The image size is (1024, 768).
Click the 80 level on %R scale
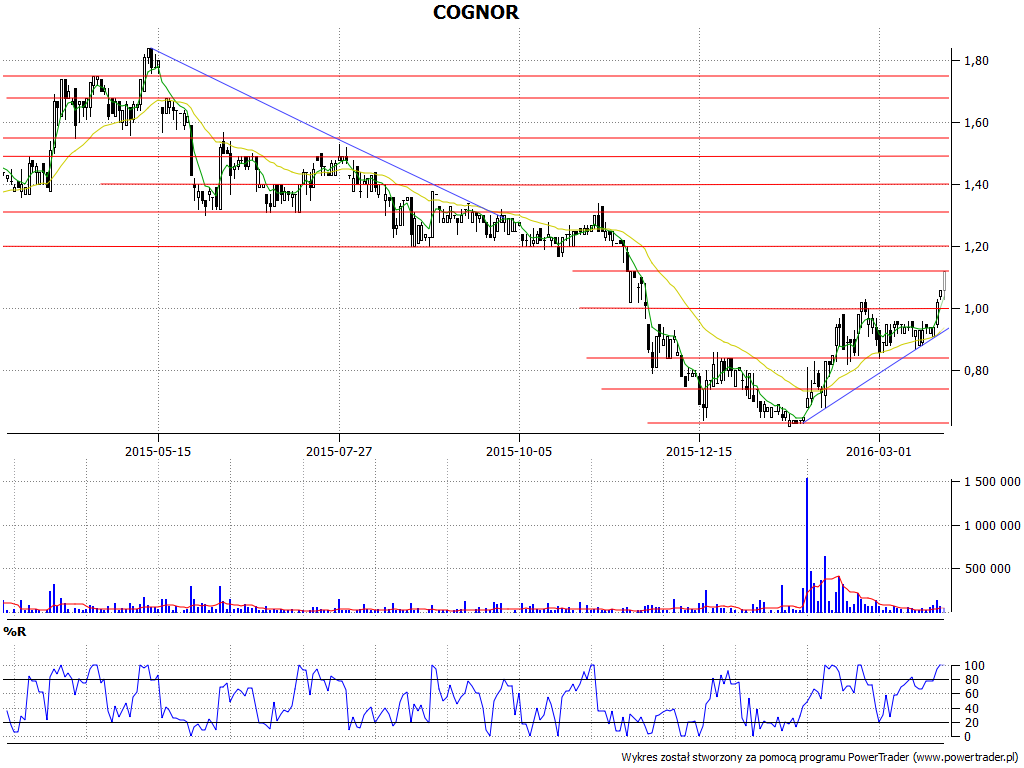pyautogui.click(x=972, y=680)
